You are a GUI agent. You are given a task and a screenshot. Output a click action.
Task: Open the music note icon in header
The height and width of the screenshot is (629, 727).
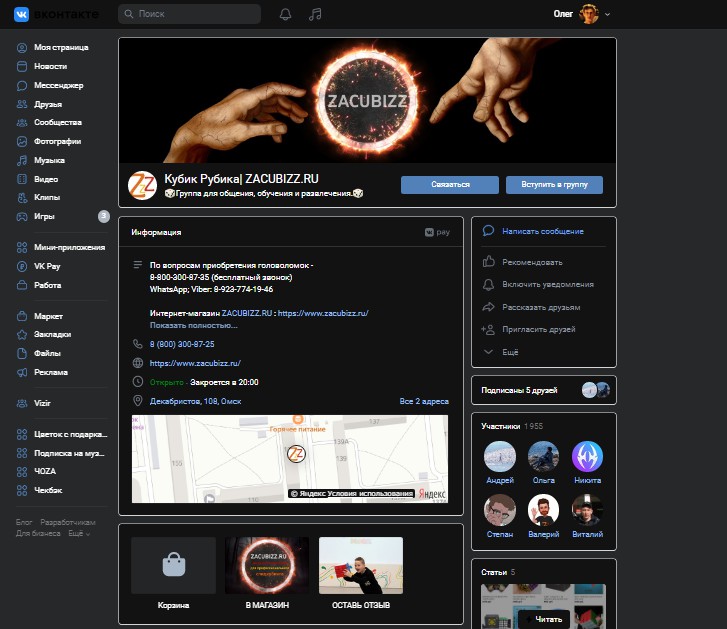[315, 14]
